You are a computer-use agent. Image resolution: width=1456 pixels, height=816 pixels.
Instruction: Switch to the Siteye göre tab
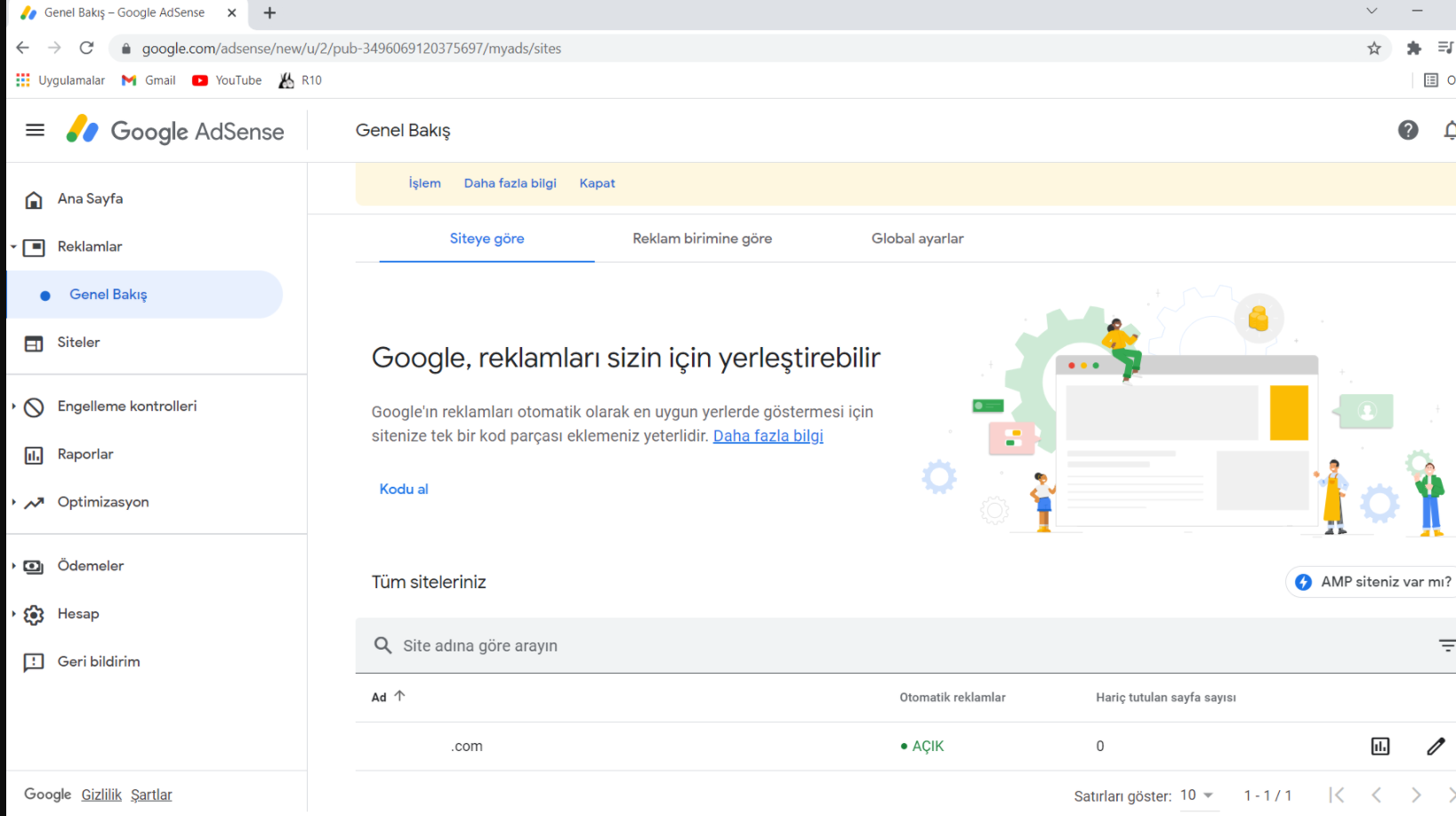point(487,238)
